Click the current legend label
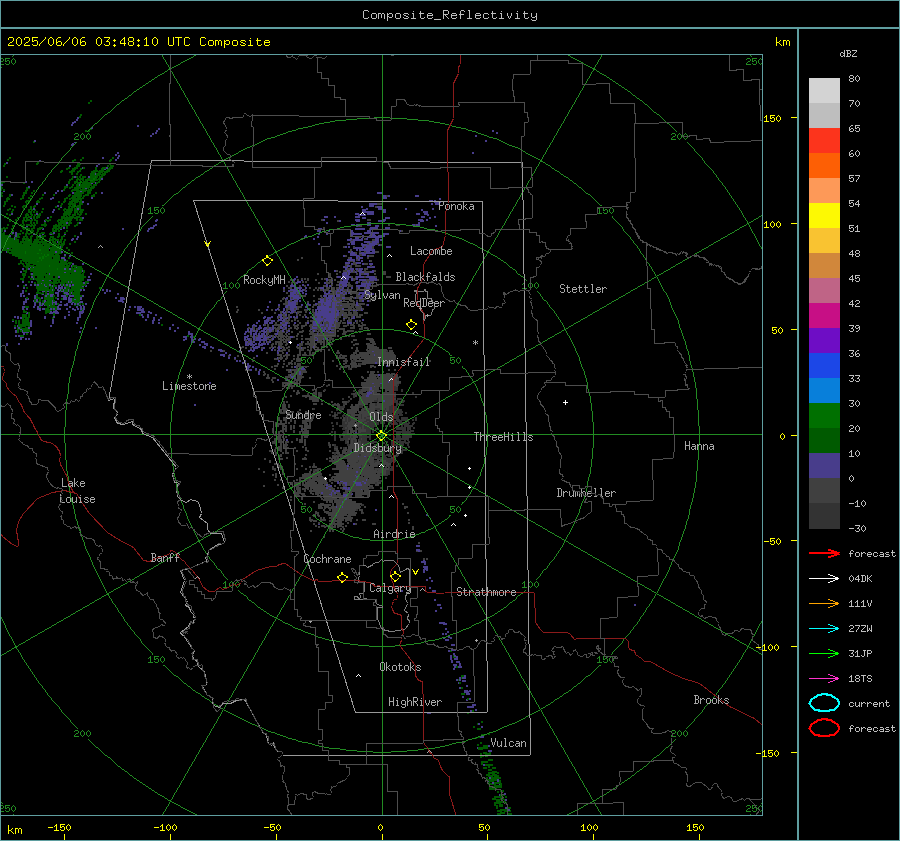The width and height of the screenshot is (900, 841). pyautogui.click(x=869, y=703)
